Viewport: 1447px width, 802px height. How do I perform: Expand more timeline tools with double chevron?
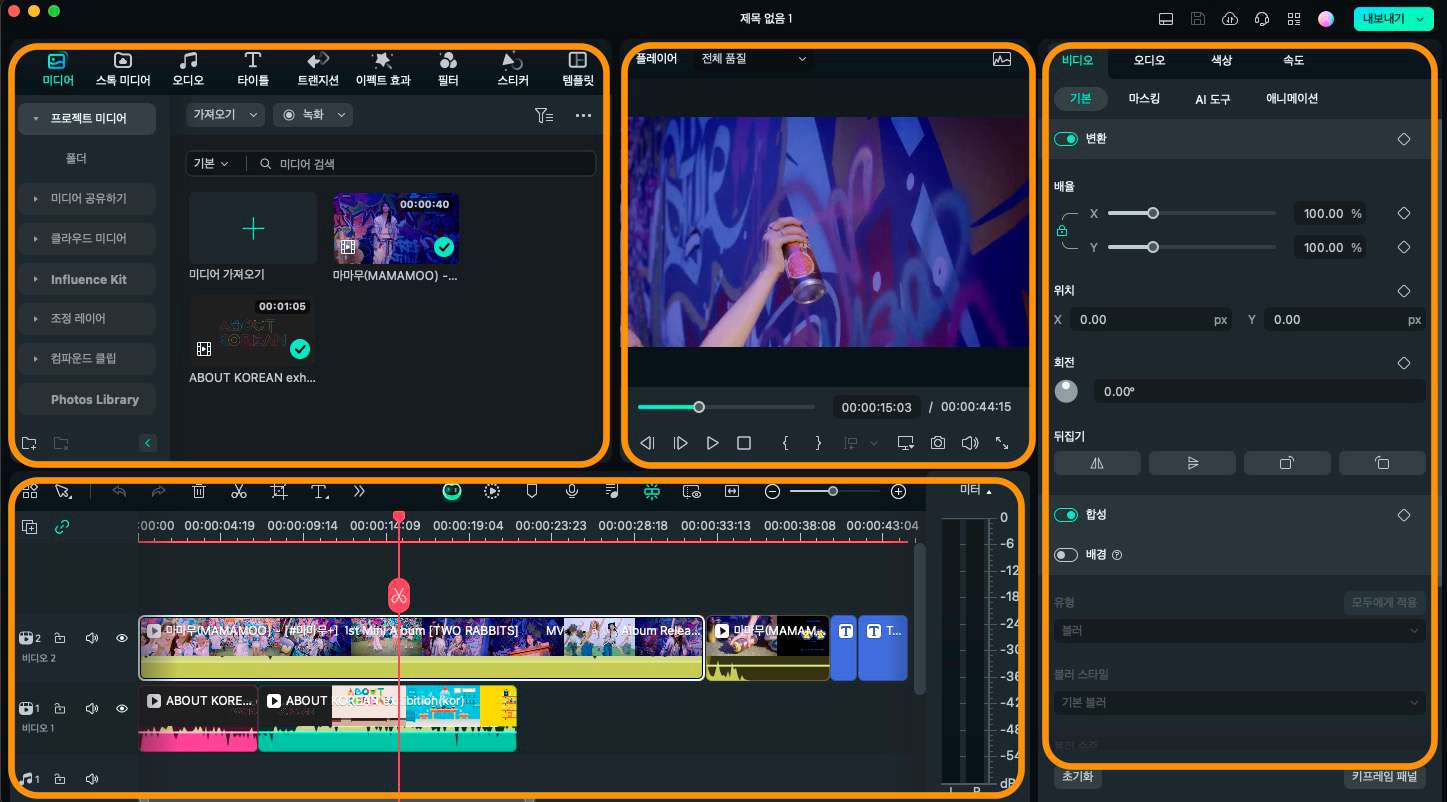[x=359, y=491]
